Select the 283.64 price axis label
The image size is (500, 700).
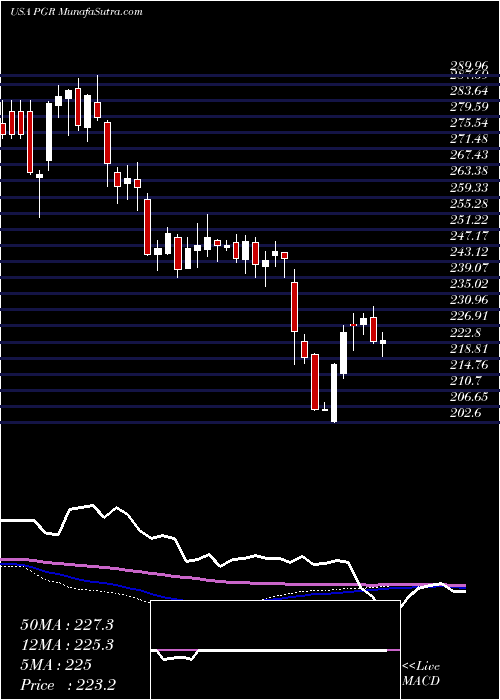click(x=468, y=92)
